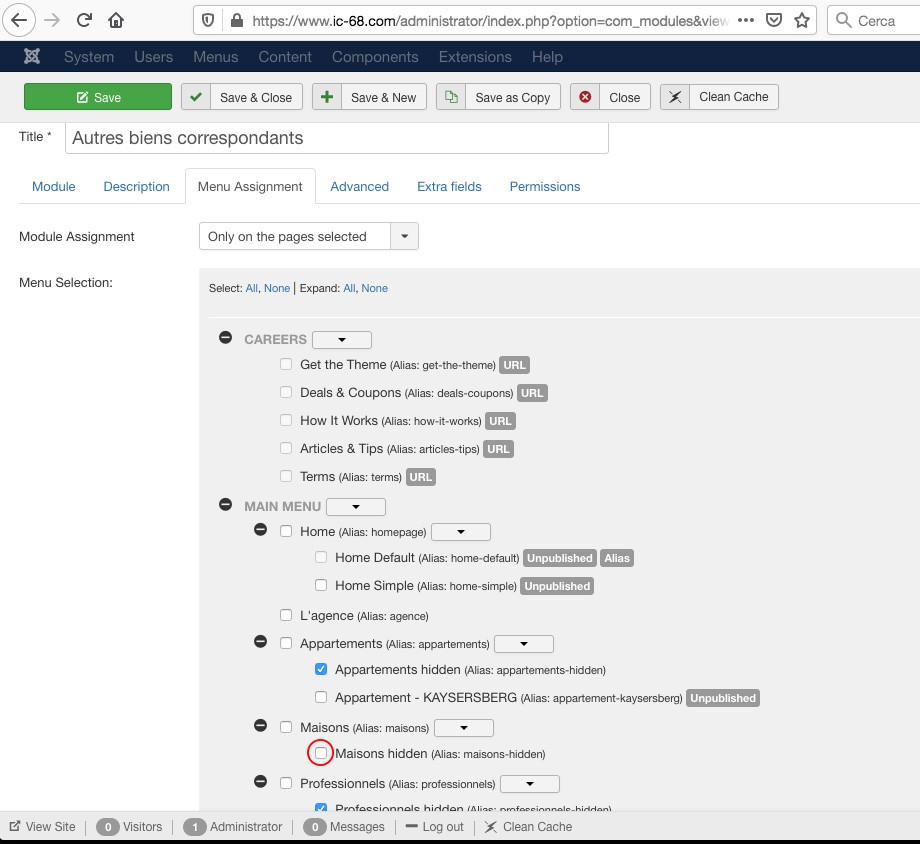This screenshot has width=920, height=844.
Task: Open the Extensions menu
Action: (x=475, y=57)
